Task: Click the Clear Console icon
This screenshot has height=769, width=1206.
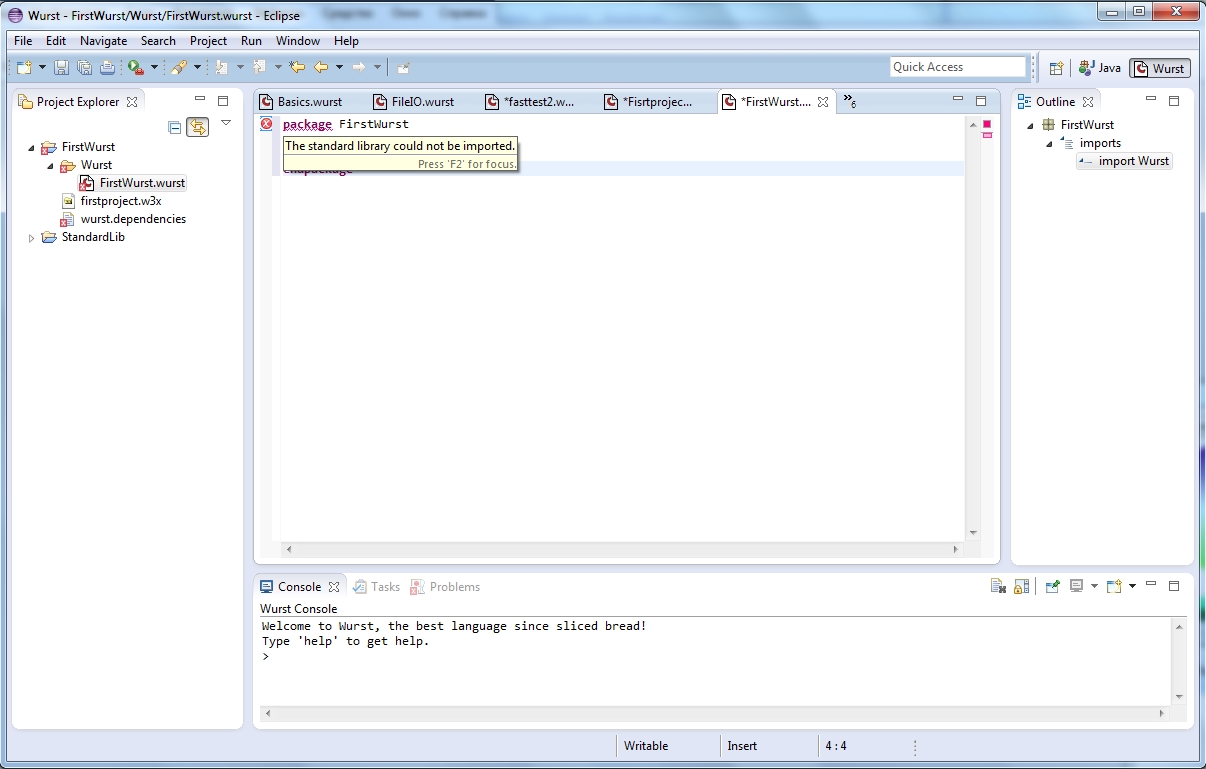Action: 998,586
